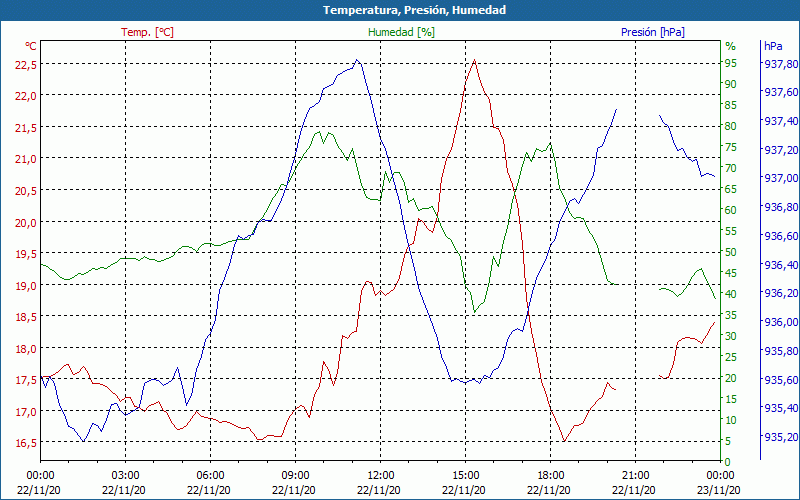800x500 pixels.
Task: Click the 50 humidity axis value
Action: (731, 252)
